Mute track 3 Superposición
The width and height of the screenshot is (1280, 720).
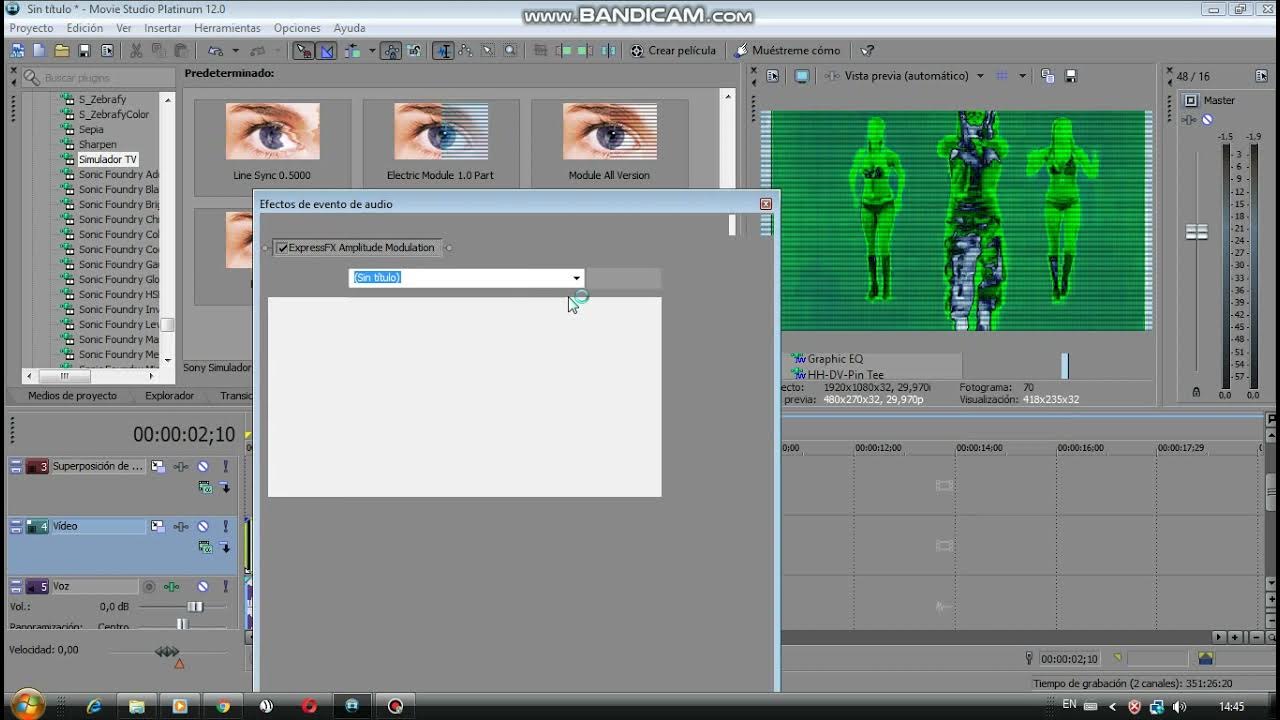pos(203,466)
